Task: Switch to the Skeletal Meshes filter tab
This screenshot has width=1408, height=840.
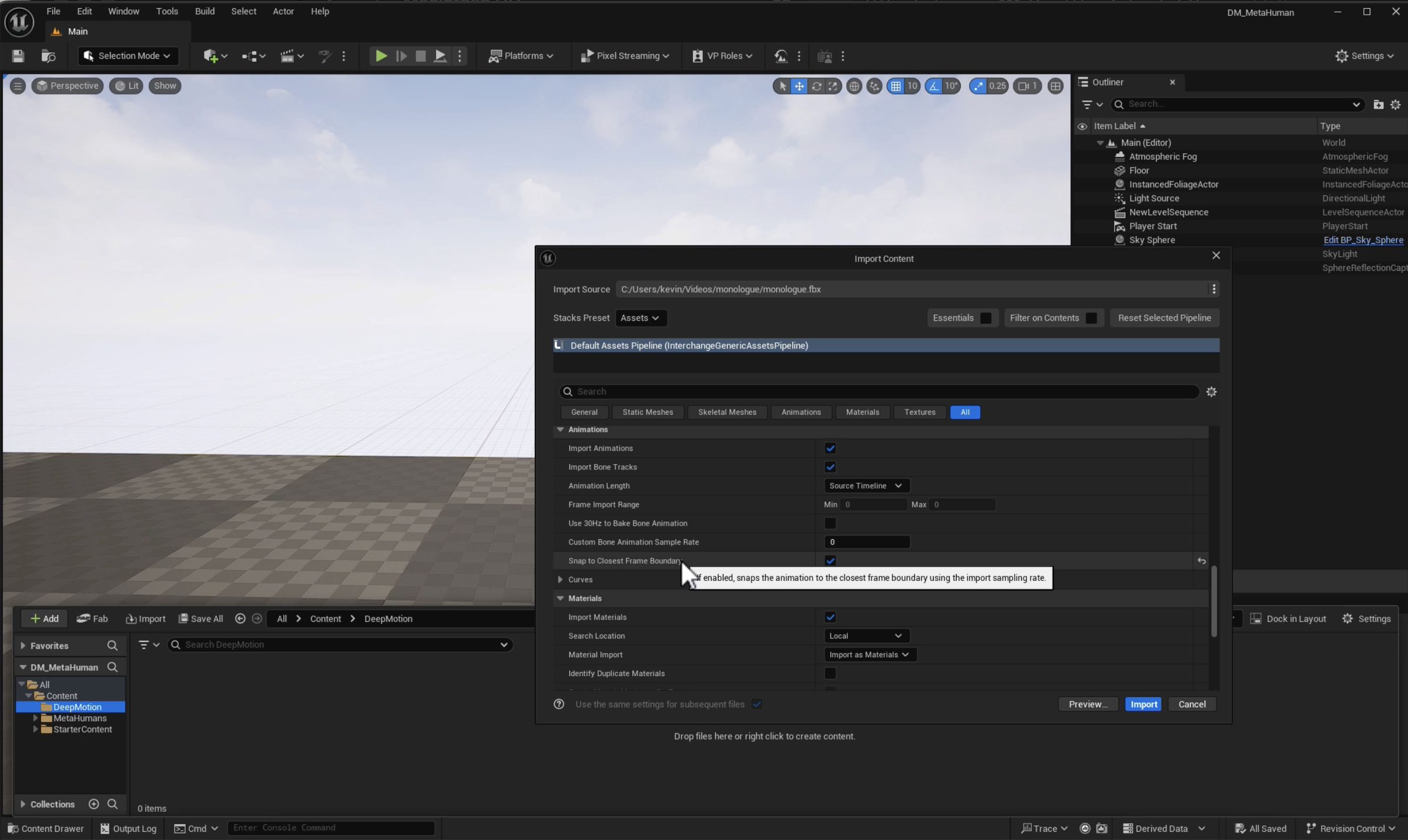Action: 727,412
